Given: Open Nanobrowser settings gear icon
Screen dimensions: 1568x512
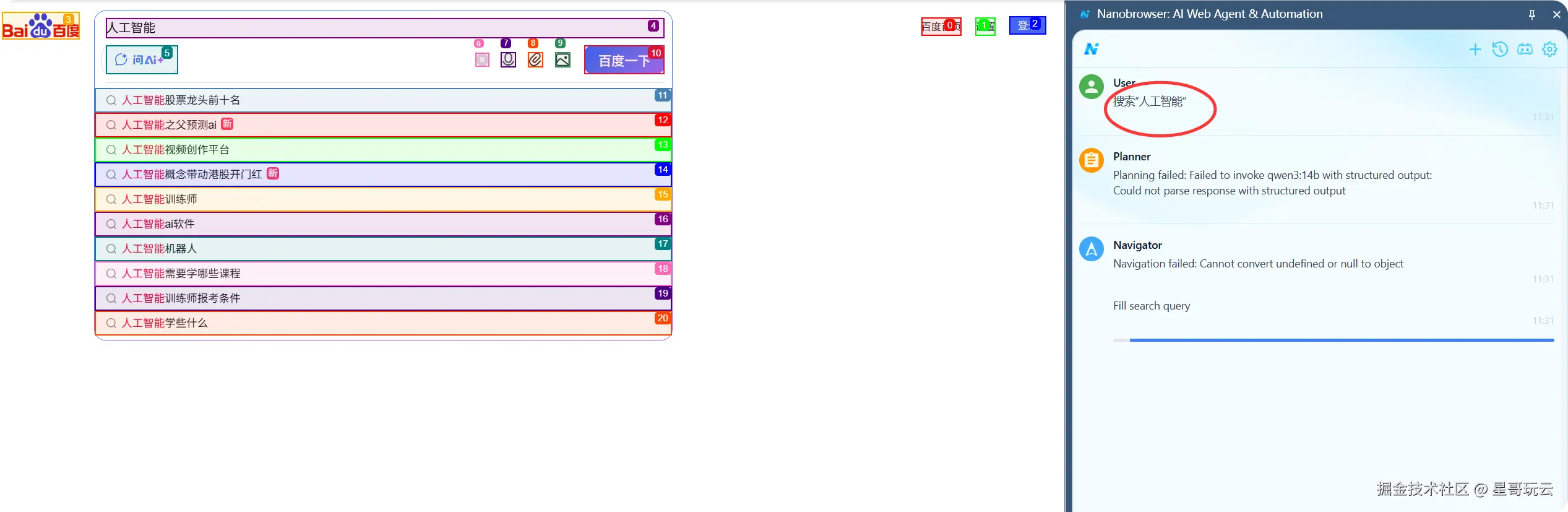Looking at the screenshot, I should (1549, 50).
